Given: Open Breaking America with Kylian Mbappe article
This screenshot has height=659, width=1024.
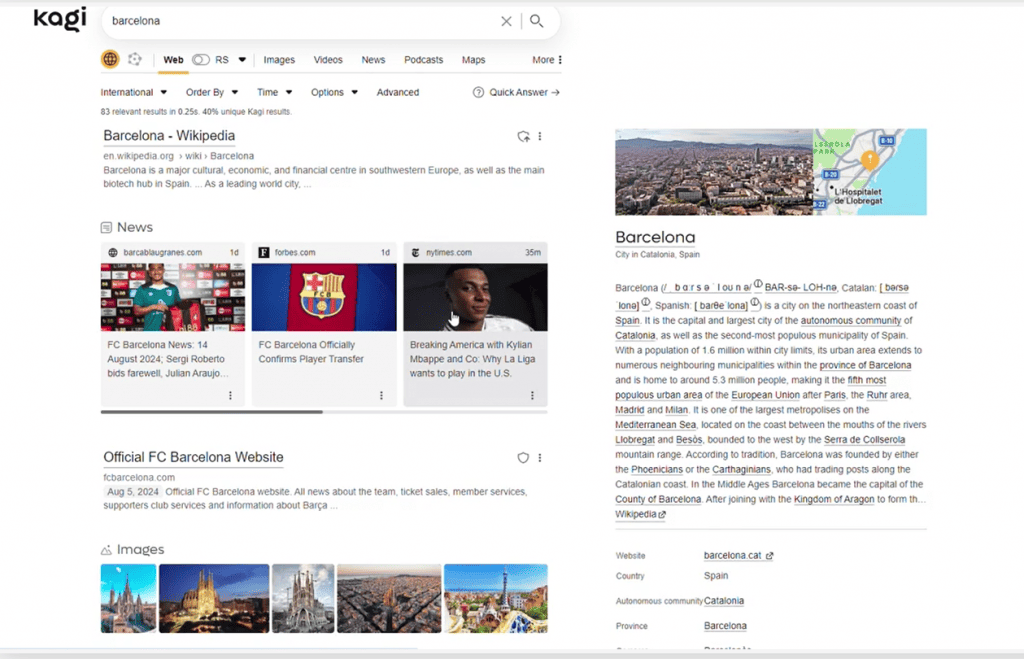Looking at the screenshot, I should (x=472, y=359).
